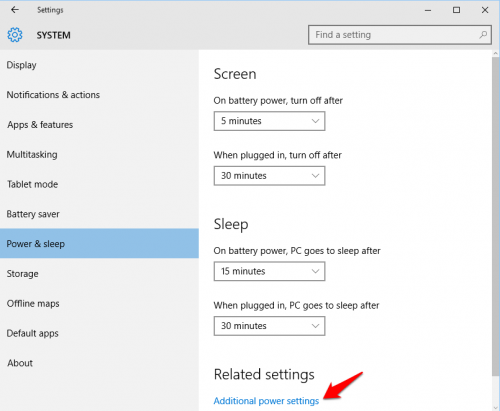500x411 pixels.
Task: Select Battery saver in sidebar
Action: pos(99,214)
